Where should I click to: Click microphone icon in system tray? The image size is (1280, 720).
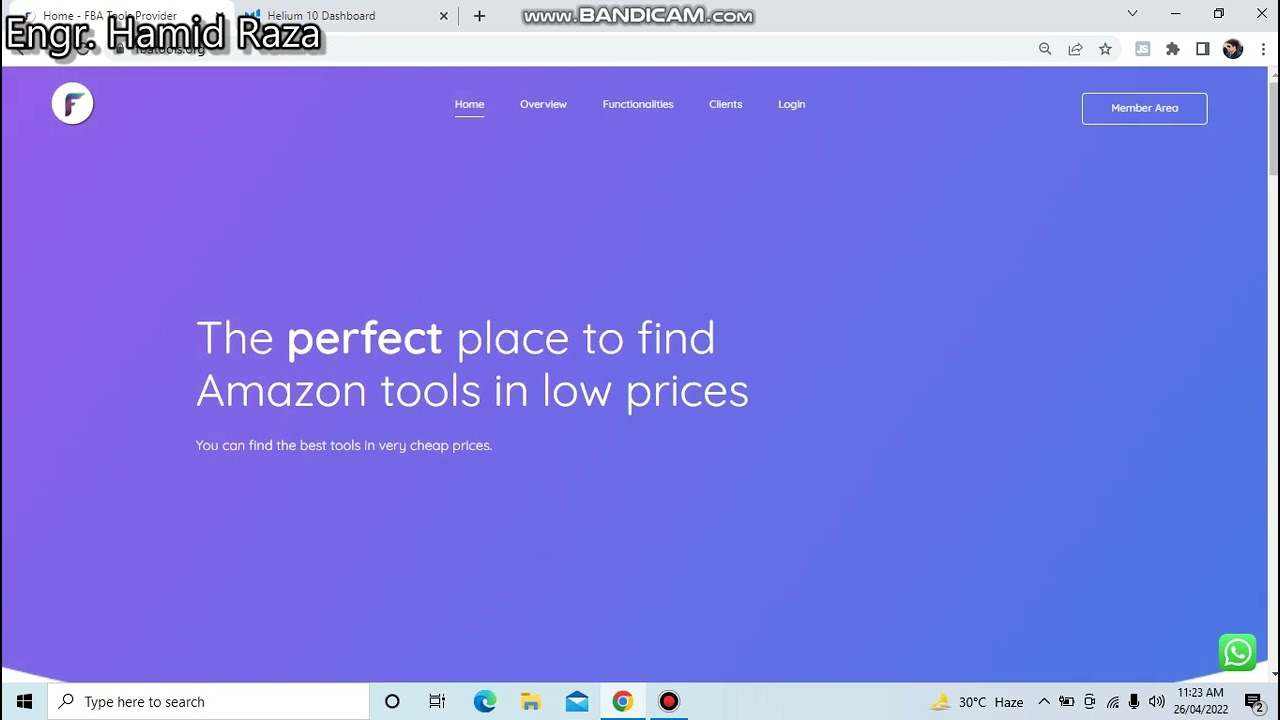pyautogui.click(x=1134, y=702)
